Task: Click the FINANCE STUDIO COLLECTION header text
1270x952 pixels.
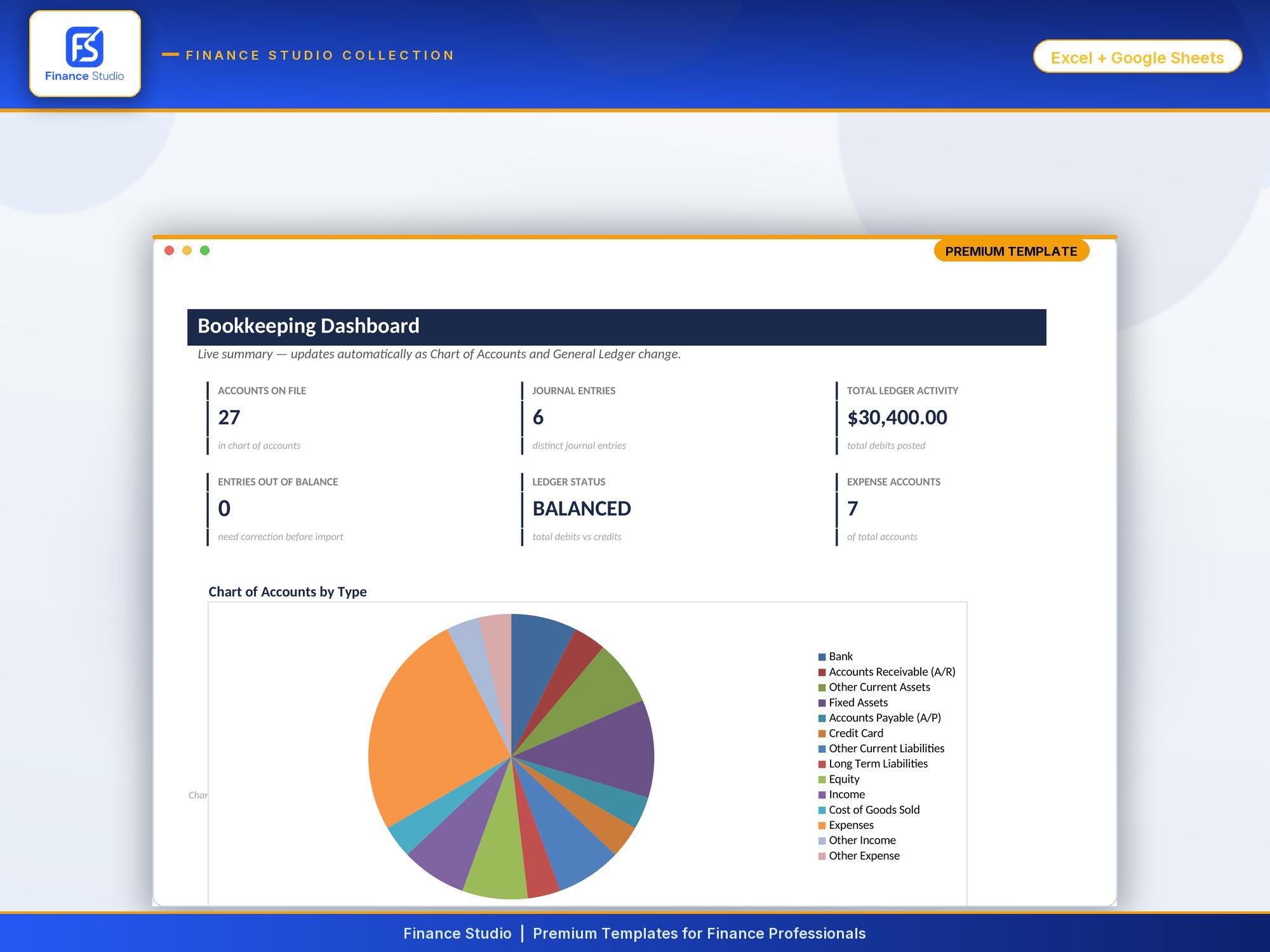Action: tap(320, 55)
